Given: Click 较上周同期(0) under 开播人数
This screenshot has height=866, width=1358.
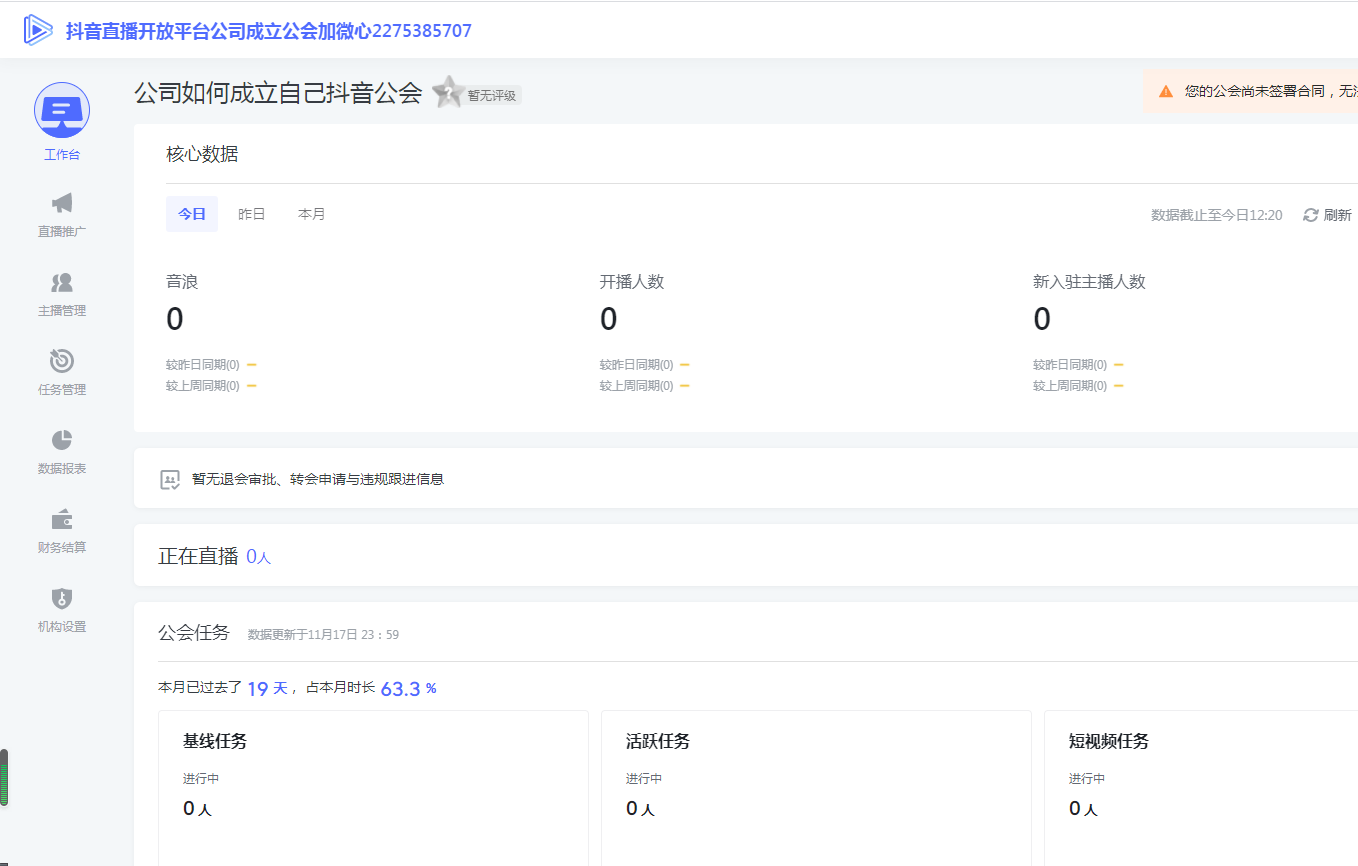Looking at the screenshot, I should pyautogui.click(x=637, y=386).
